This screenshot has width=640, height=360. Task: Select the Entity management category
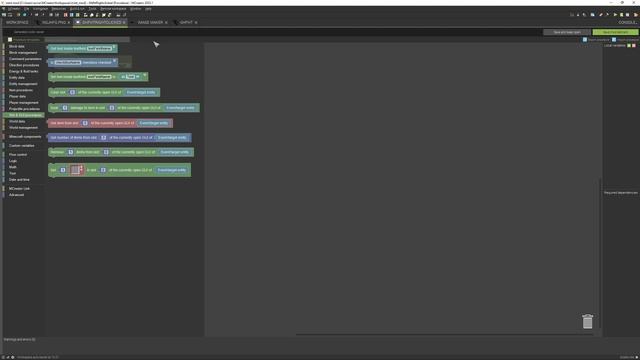point(23,84)
